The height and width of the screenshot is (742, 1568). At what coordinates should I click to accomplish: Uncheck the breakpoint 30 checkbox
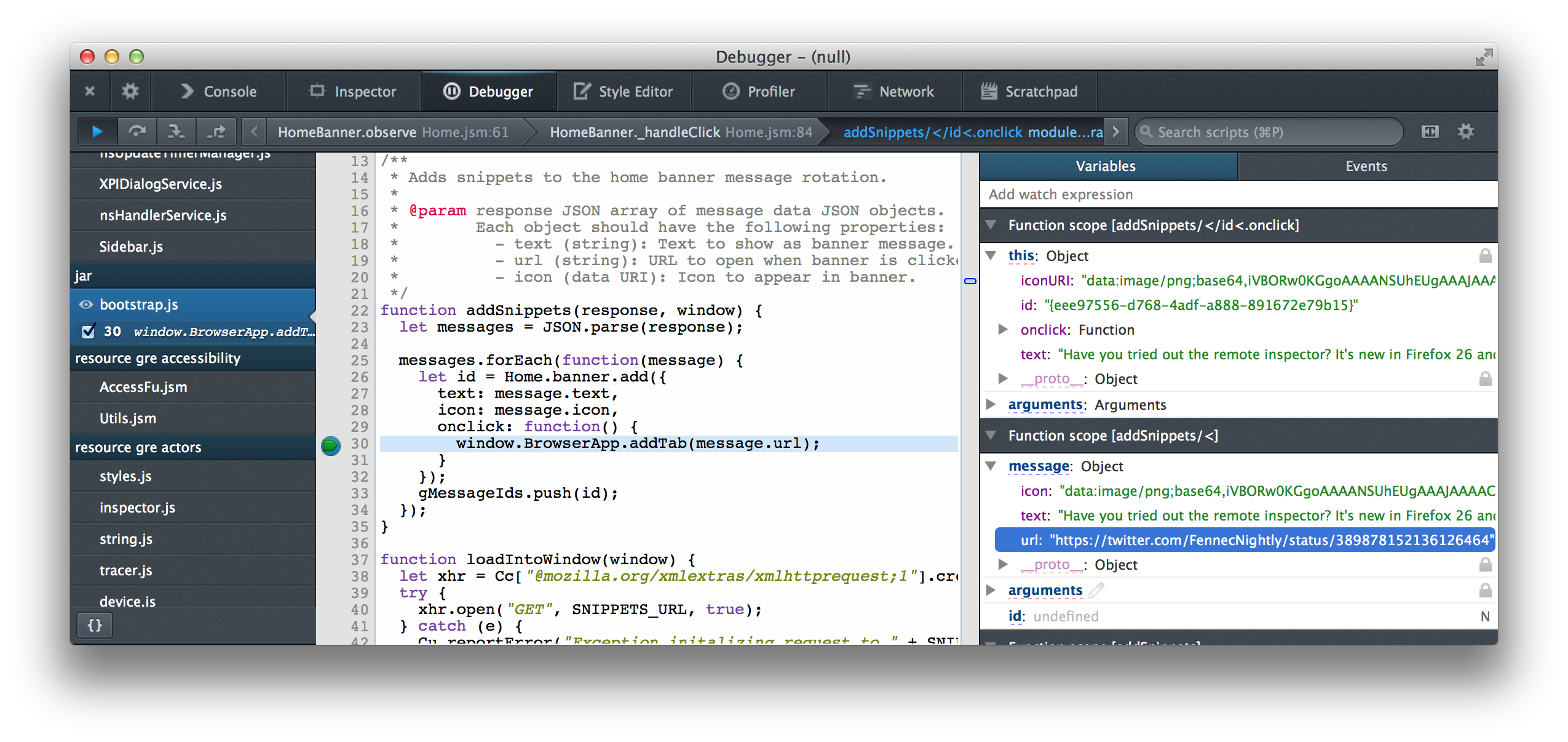(x=89, y=332)
